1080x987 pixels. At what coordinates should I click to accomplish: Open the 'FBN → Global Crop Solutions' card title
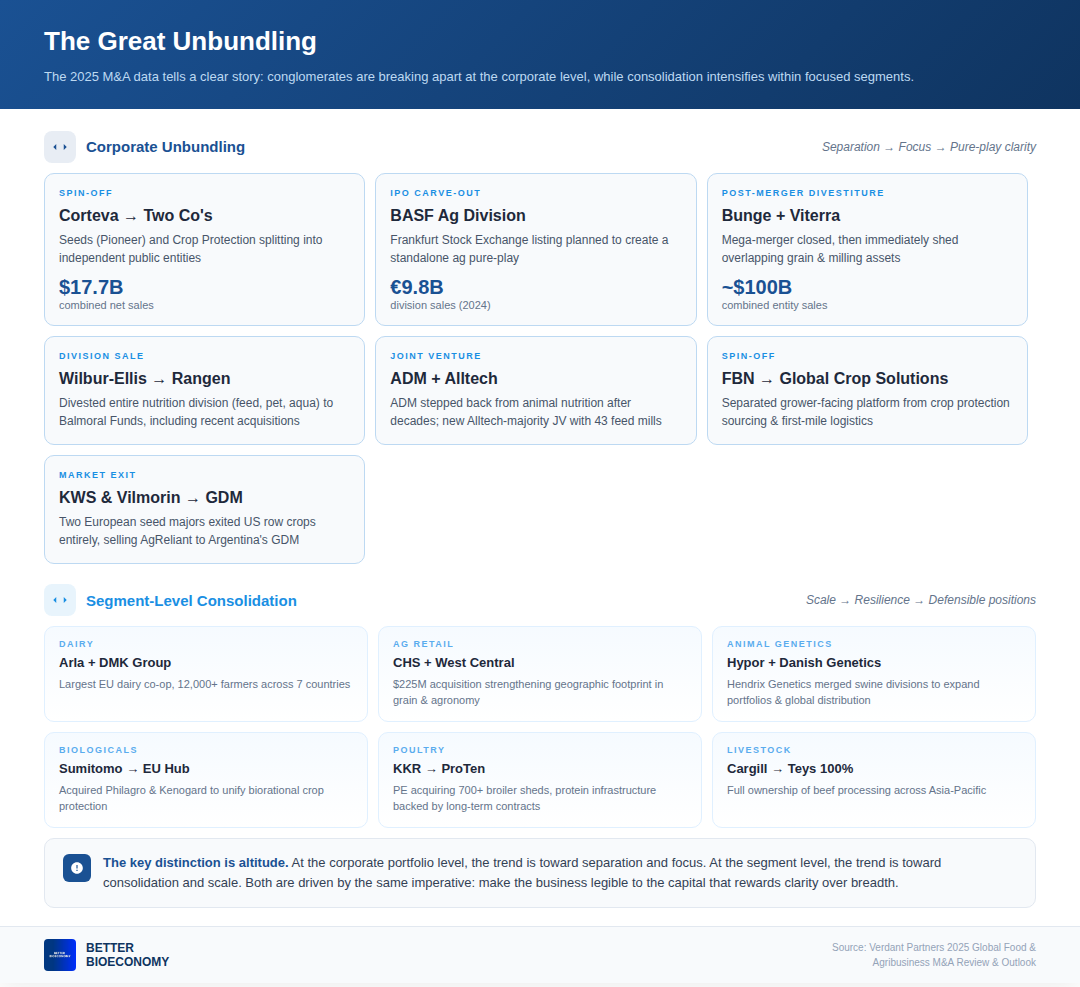tap(835, 379)
